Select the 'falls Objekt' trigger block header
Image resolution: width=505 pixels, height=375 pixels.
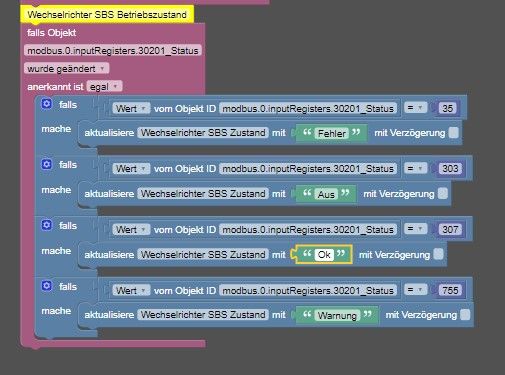52,33
